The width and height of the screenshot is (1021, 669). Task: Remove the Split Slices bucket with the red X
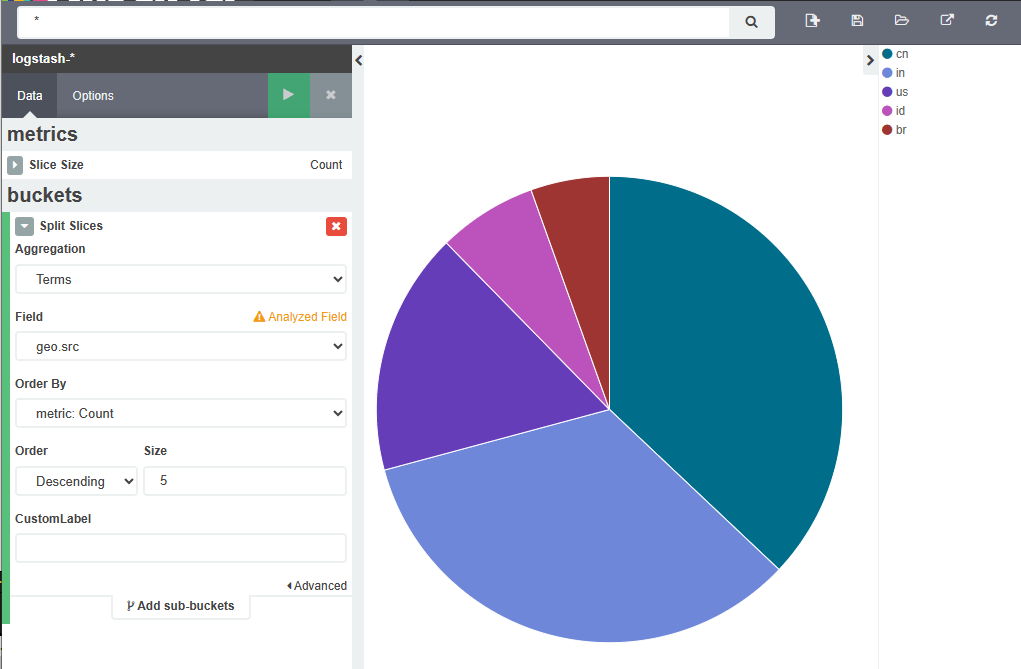(336, 226)
